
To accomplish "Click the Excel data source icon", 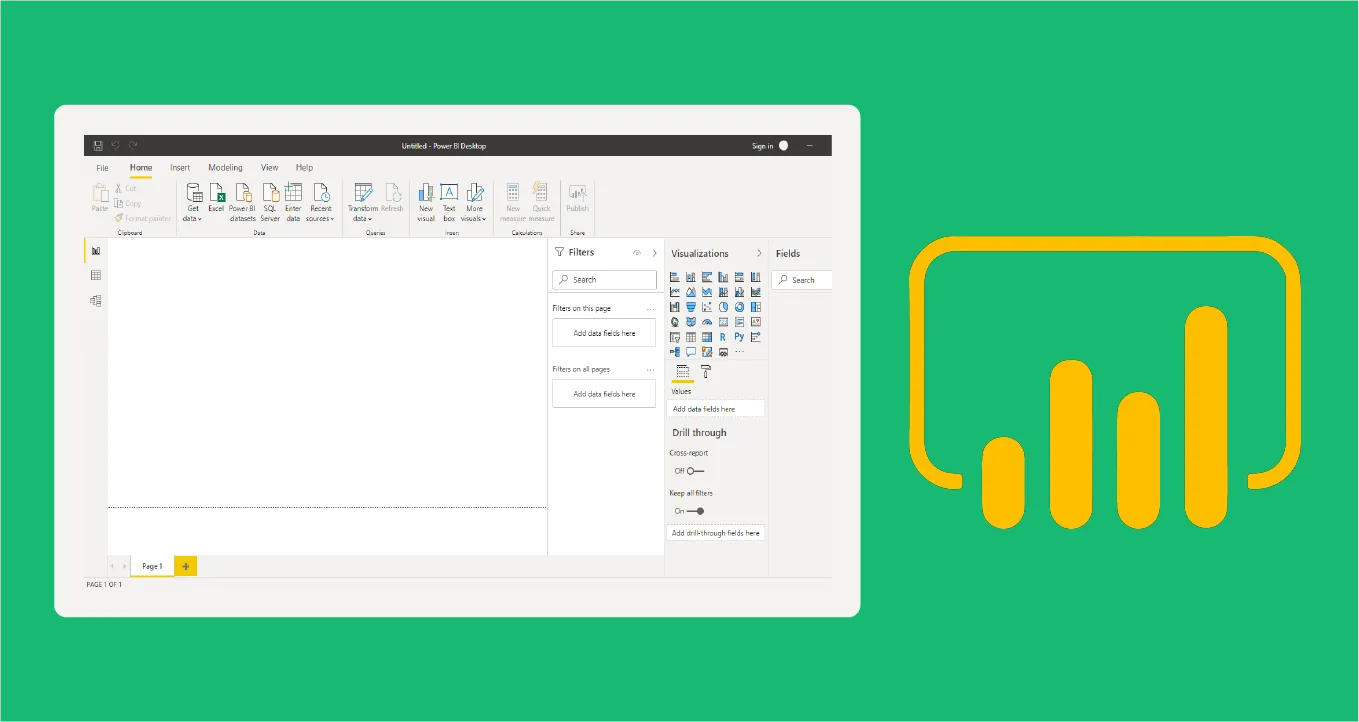I will click(x=216, y=198).
